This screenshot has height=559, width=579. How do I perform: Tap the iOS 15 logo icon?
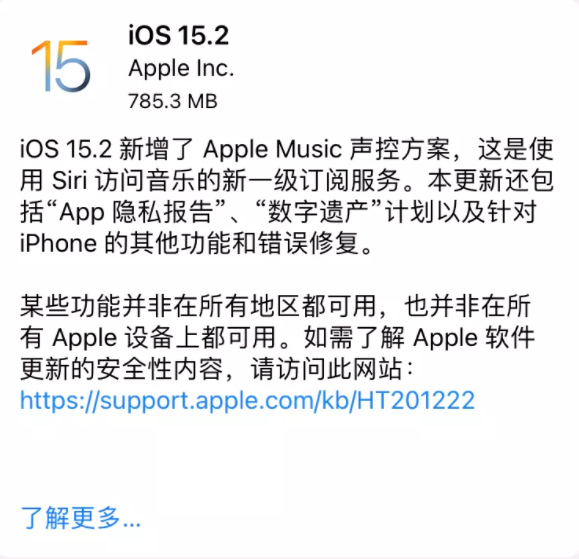[x=61, y=66]
